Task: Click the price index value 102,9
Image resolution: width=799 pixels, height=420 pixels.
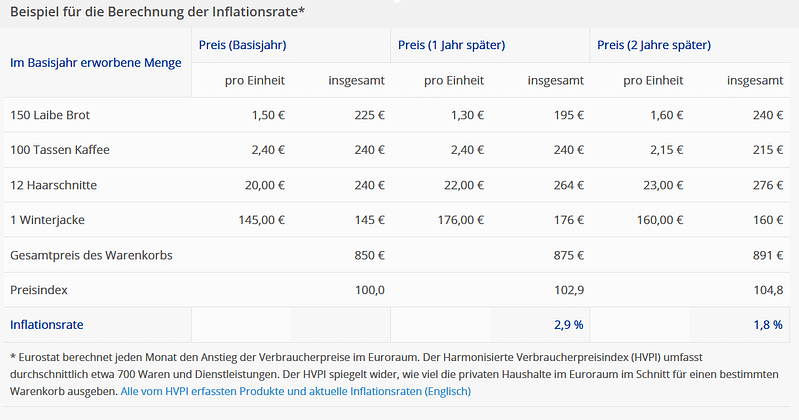Action: tap(568, 290)
